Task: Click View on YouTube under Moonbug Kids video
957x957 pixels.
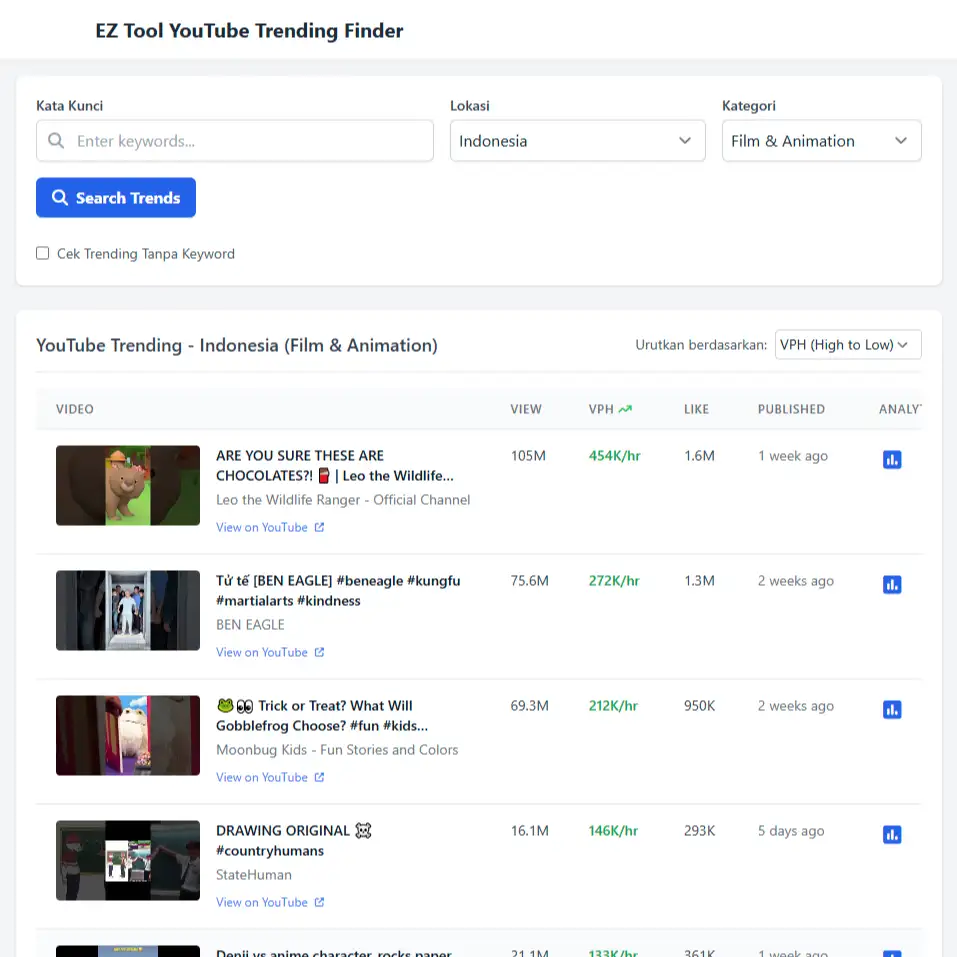Action: (262, 777)
